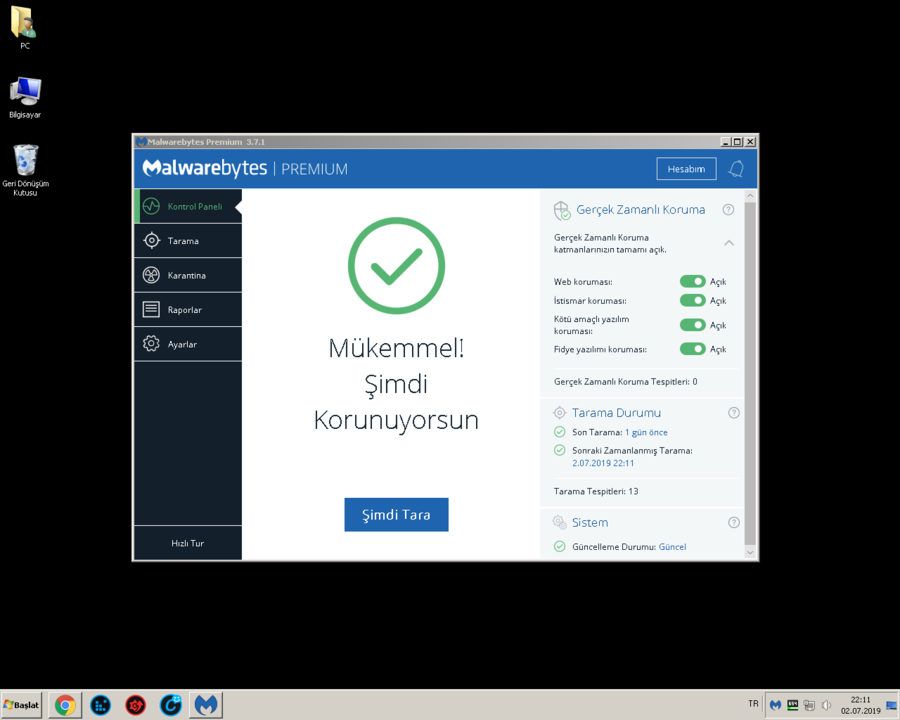This screenshot has width=900, height=720.
Task: Click the network computers tray icon
Action: click(x=809, y=704)
